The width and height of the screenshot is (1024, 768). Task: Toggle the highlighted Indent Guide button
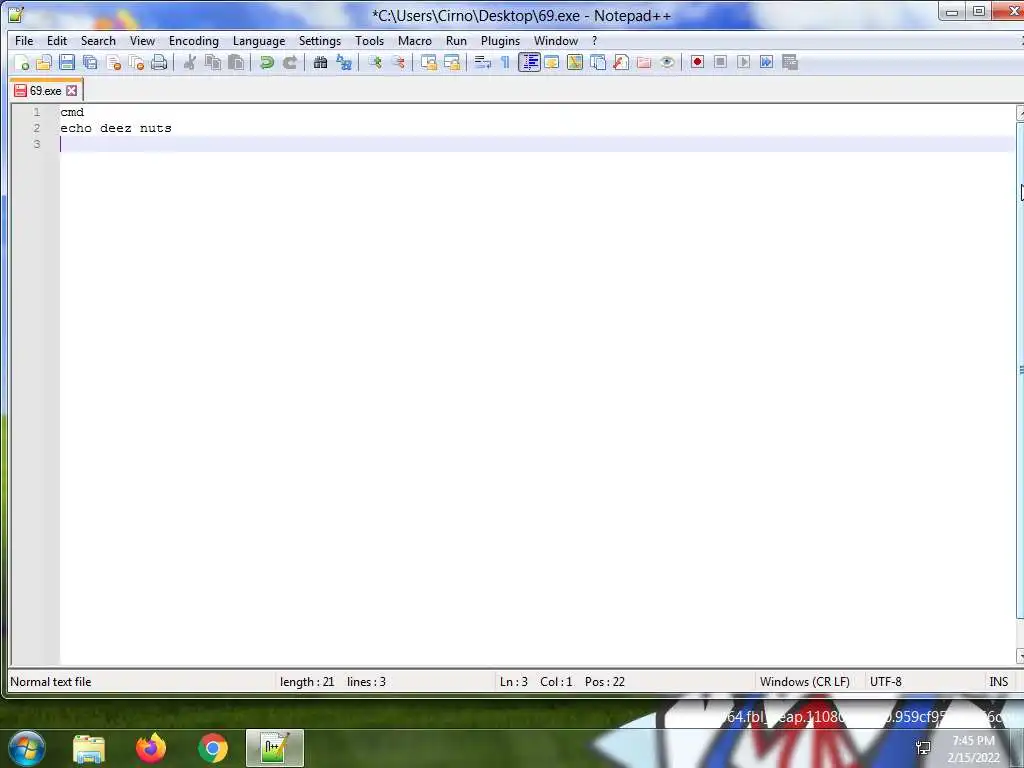point(529,63)
